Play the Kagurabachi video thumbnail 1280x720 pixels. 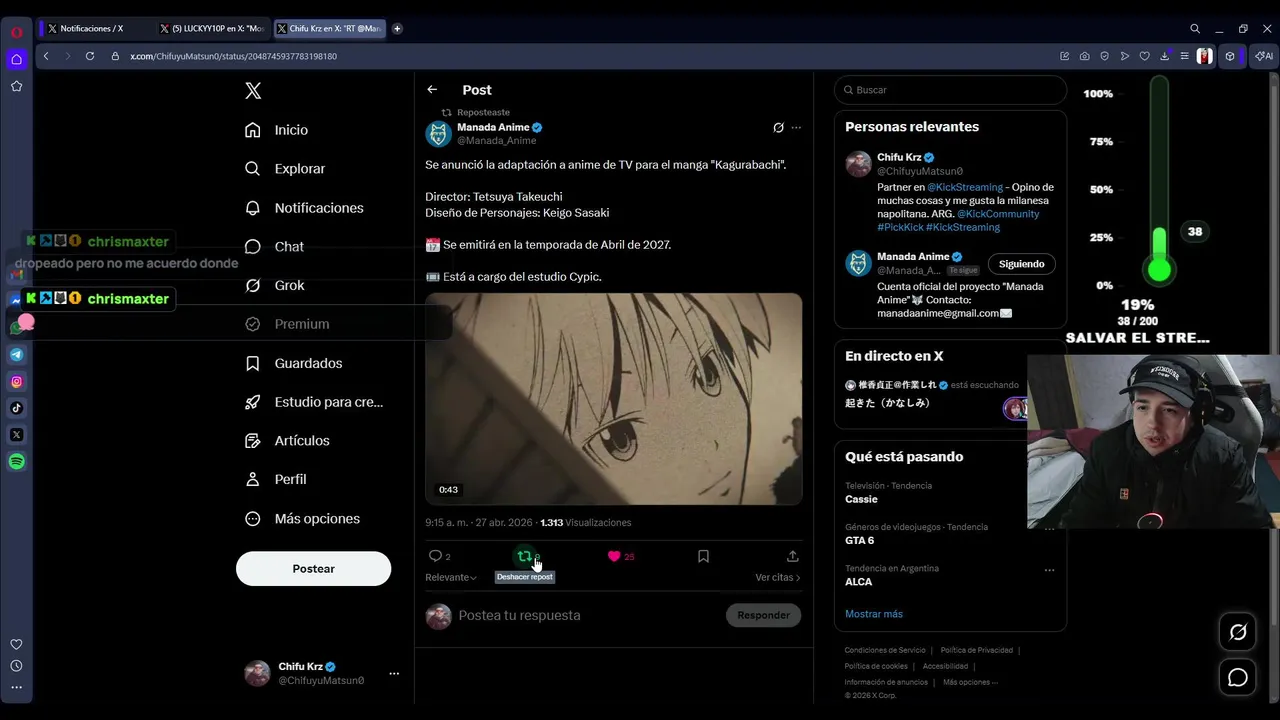point(613,399)
